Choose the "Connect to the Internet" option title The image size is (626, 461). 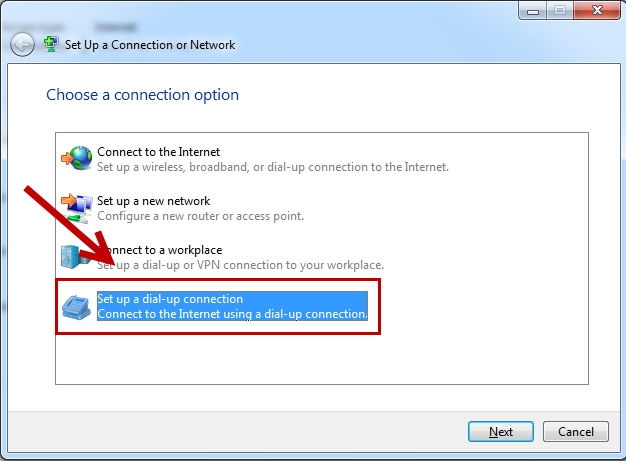(158, 152)
